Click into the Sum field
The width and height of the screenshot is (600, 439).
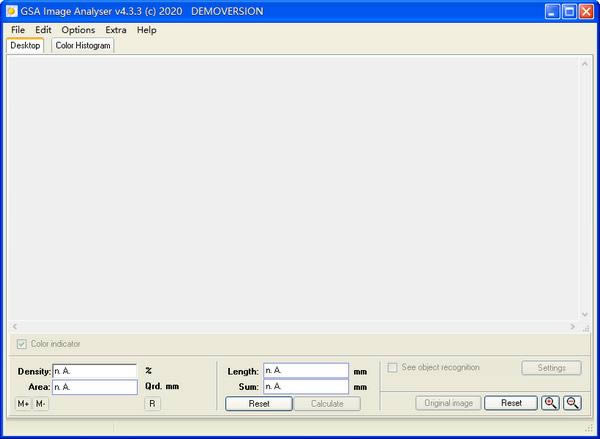[306, 387]
